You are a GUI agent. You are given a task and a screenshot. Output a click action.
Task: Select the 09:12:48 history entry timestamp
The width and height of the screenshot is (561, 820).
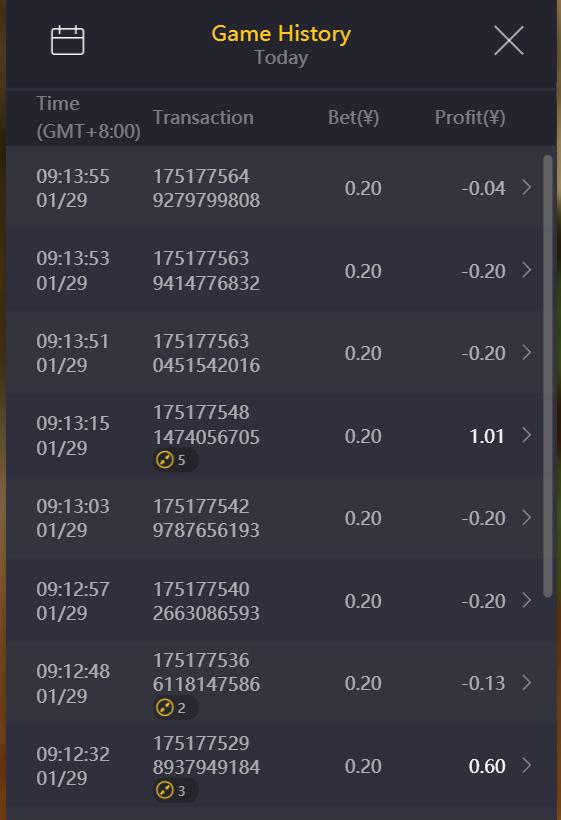73,683
